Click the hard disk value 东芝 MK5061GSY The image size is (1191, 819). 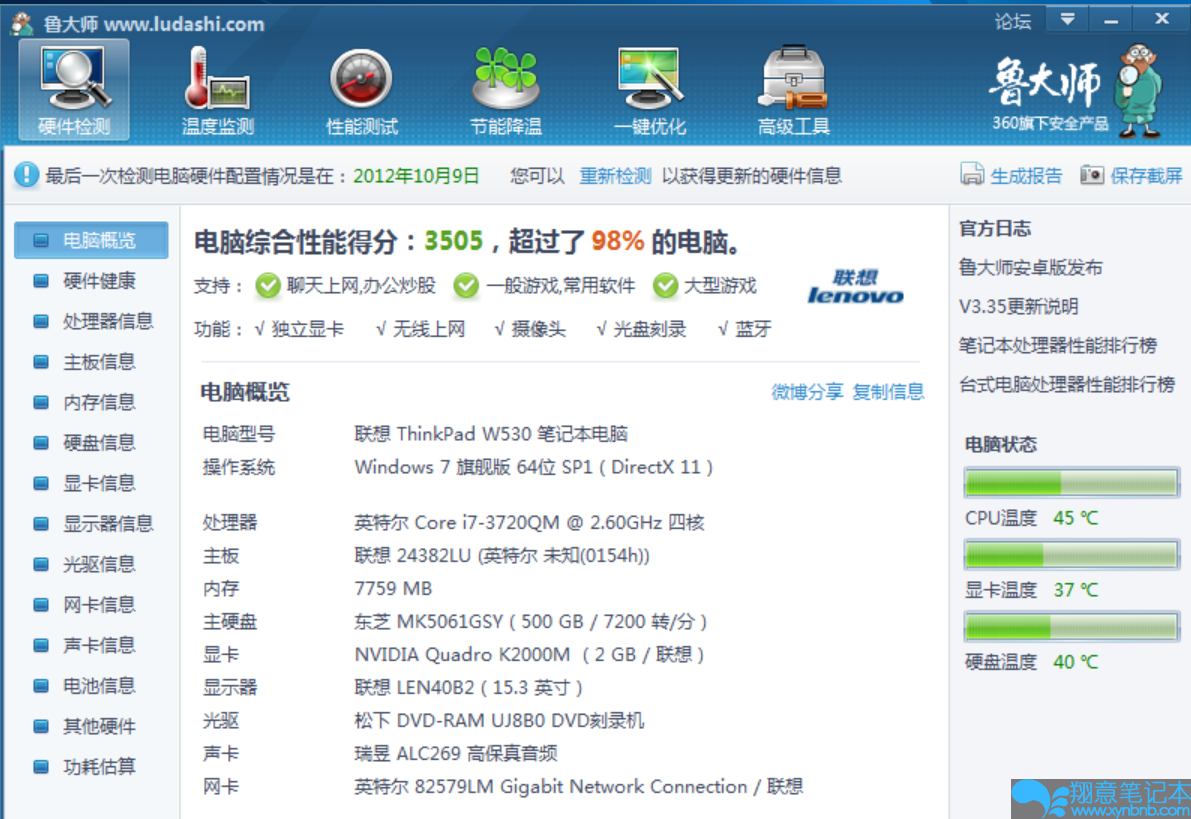tap(530, 622)
